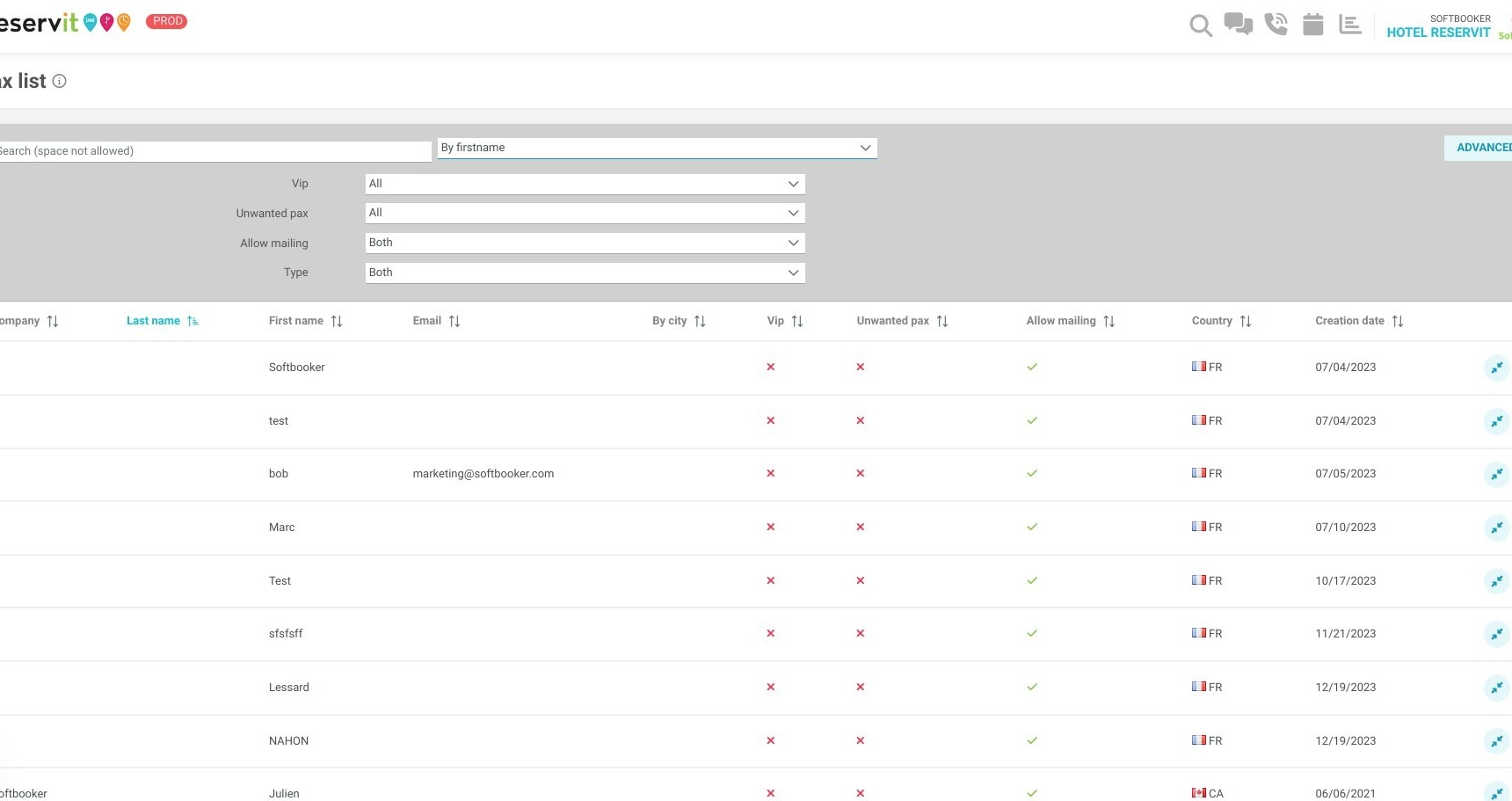The width and height of the screenshot is (1512, 801).
Task: Click the first name Softbooker cell
Action: pyautogui.click(x=297, y=368)
